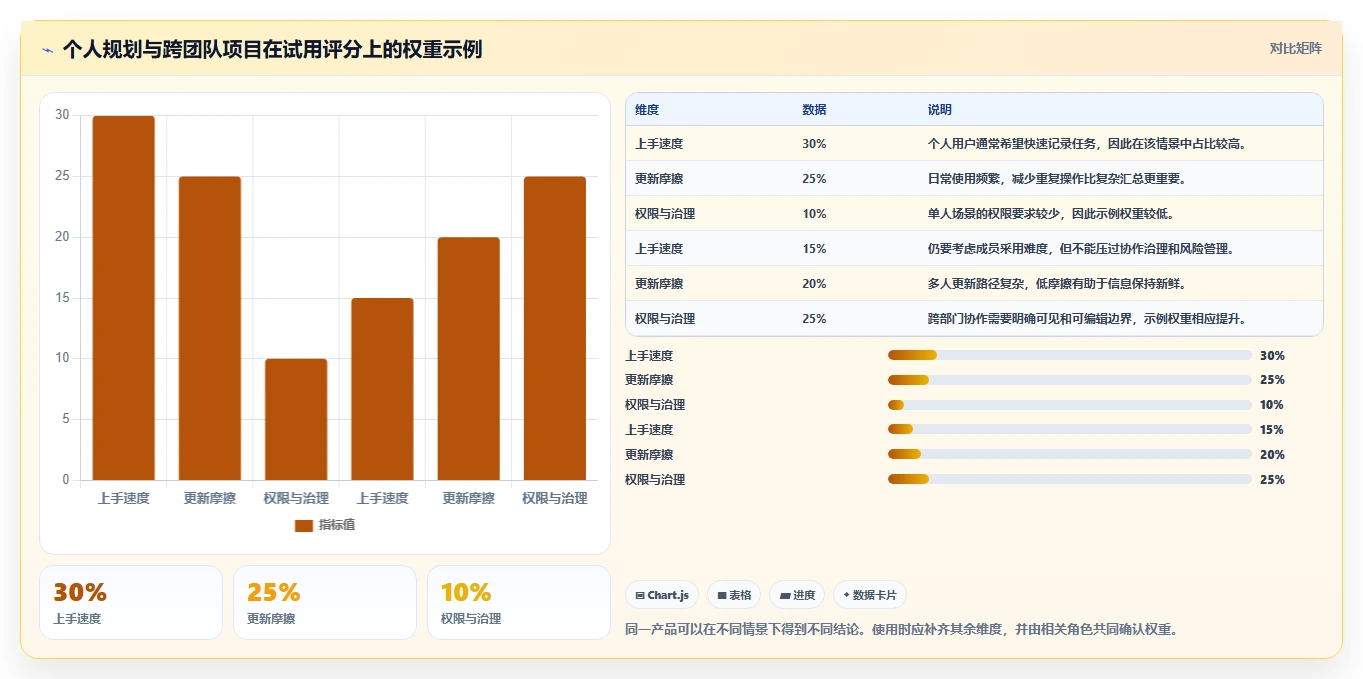
Task: Click the 权限与治理 progress bar showing 10%
Action: click(x=1070, y=405)
